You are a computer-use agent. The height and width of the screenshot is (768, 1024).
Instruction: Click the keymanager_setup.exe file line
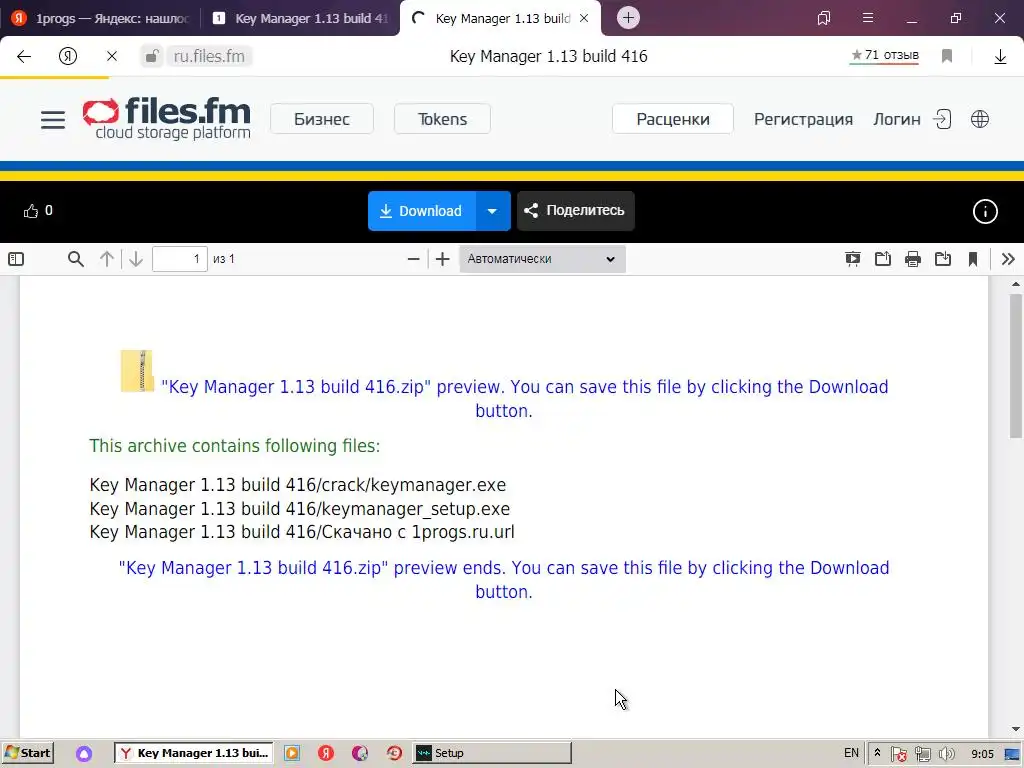pos(300,509)
